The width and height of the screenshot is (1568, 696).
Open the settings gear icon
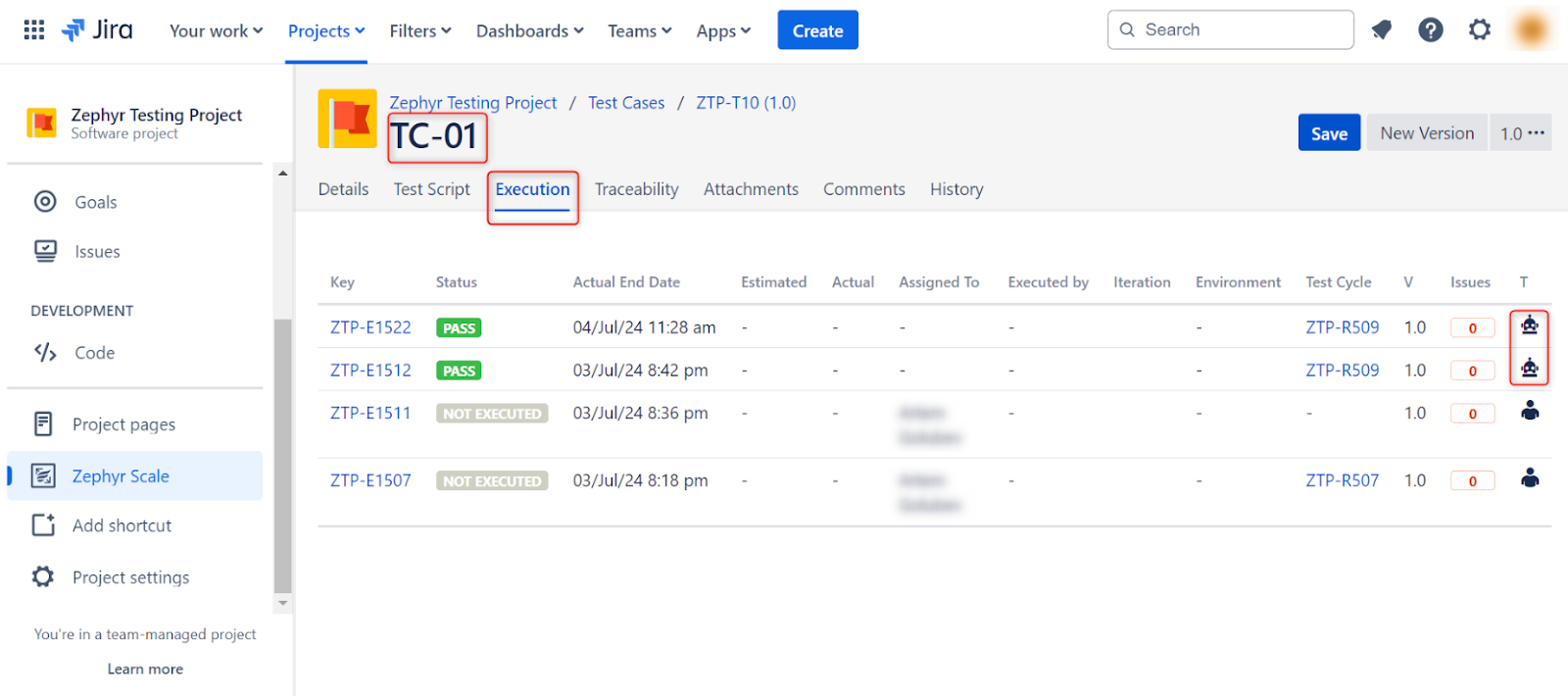tap(1480, 30)
